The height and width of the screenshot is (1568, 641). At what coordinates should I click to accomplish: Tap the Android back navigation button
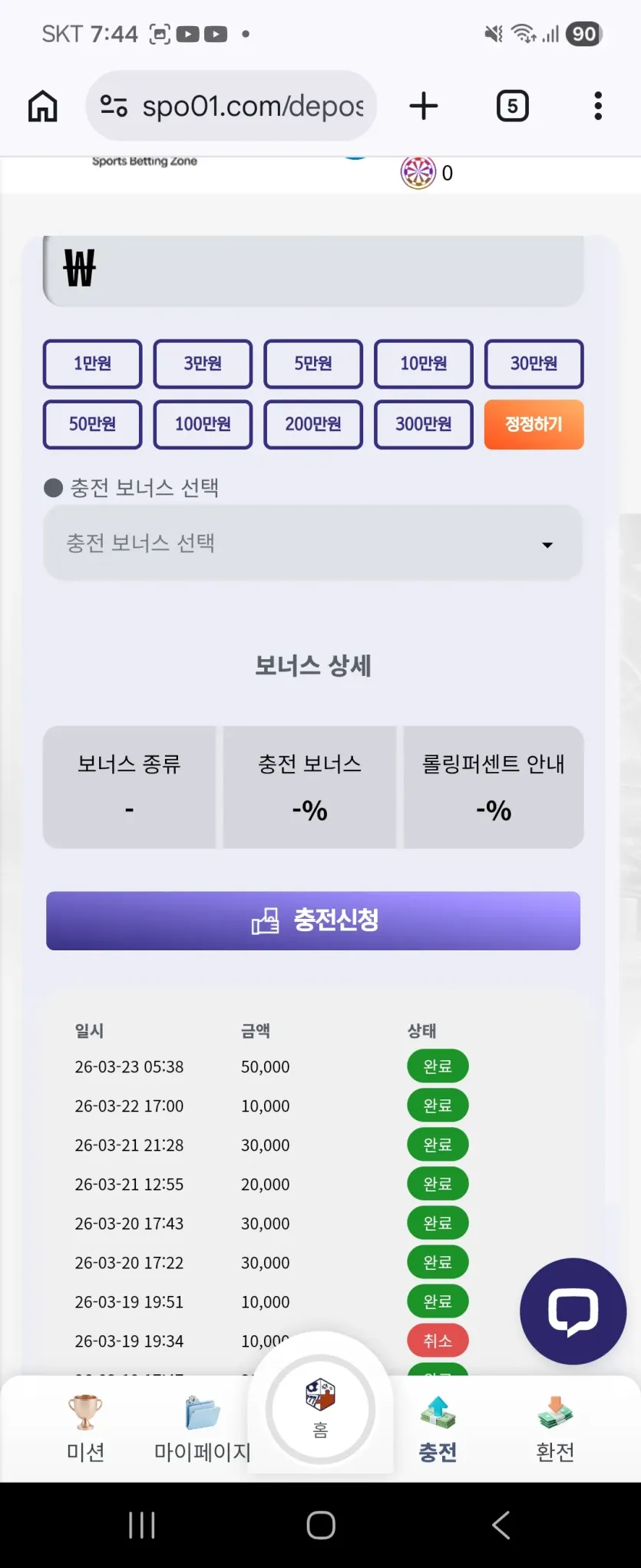[x=501, y=1525]
